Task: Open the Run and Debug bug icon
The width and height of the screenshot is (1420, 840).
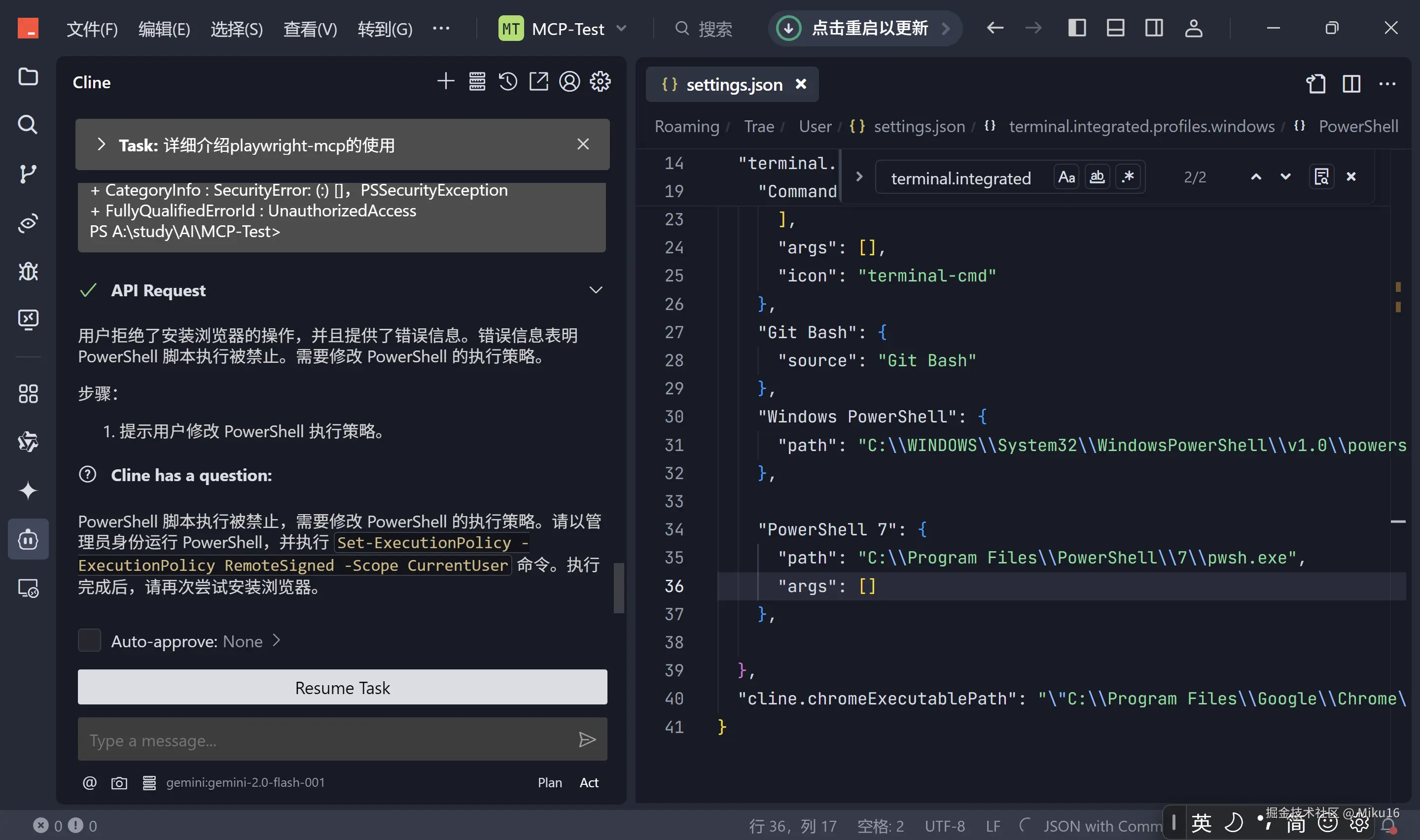Action: [28, 272]
